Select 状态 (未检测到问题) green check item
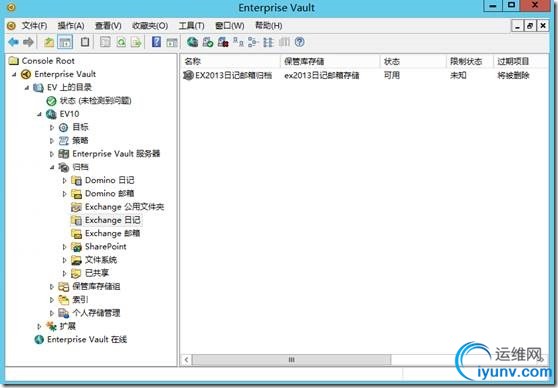558x388 pixels. click(95, 101)
